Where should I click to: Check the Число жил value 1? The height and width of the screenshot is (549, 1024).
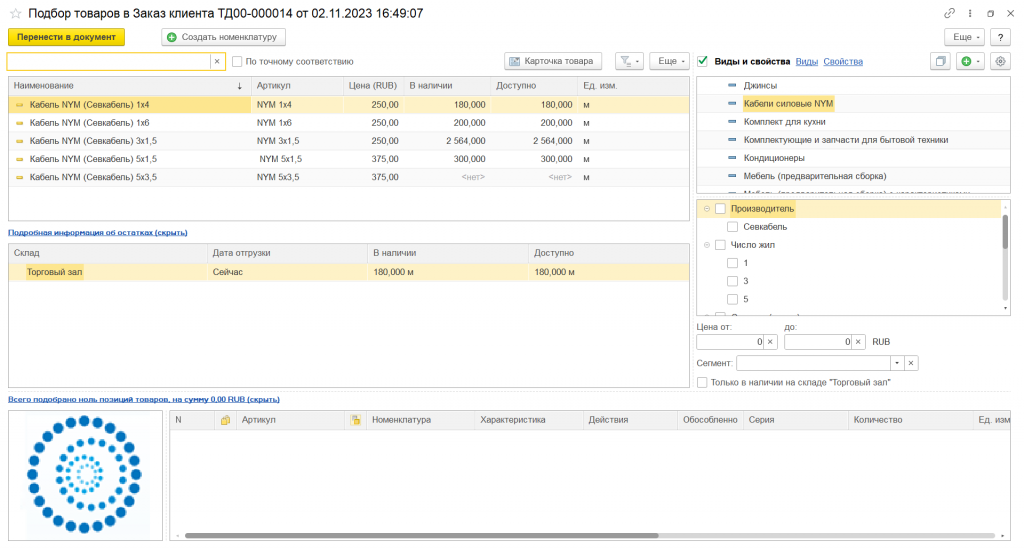pos(733,263)
